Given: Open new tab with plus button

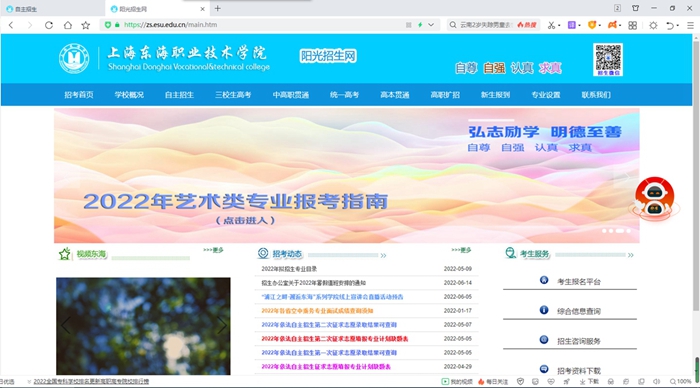Looking at the screenshot, I should coord(217,8).
